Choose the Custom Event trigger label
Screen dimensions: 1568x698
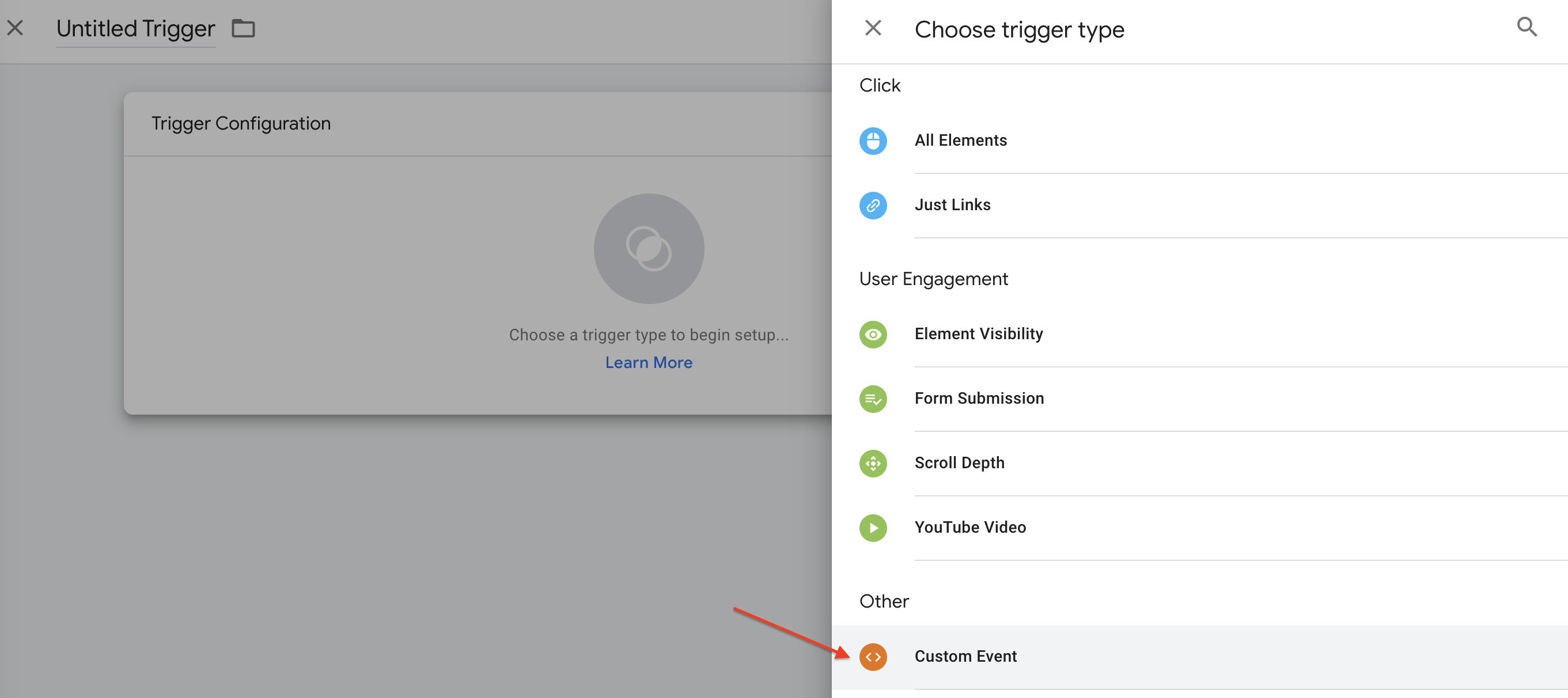click(x=965, y=657)
